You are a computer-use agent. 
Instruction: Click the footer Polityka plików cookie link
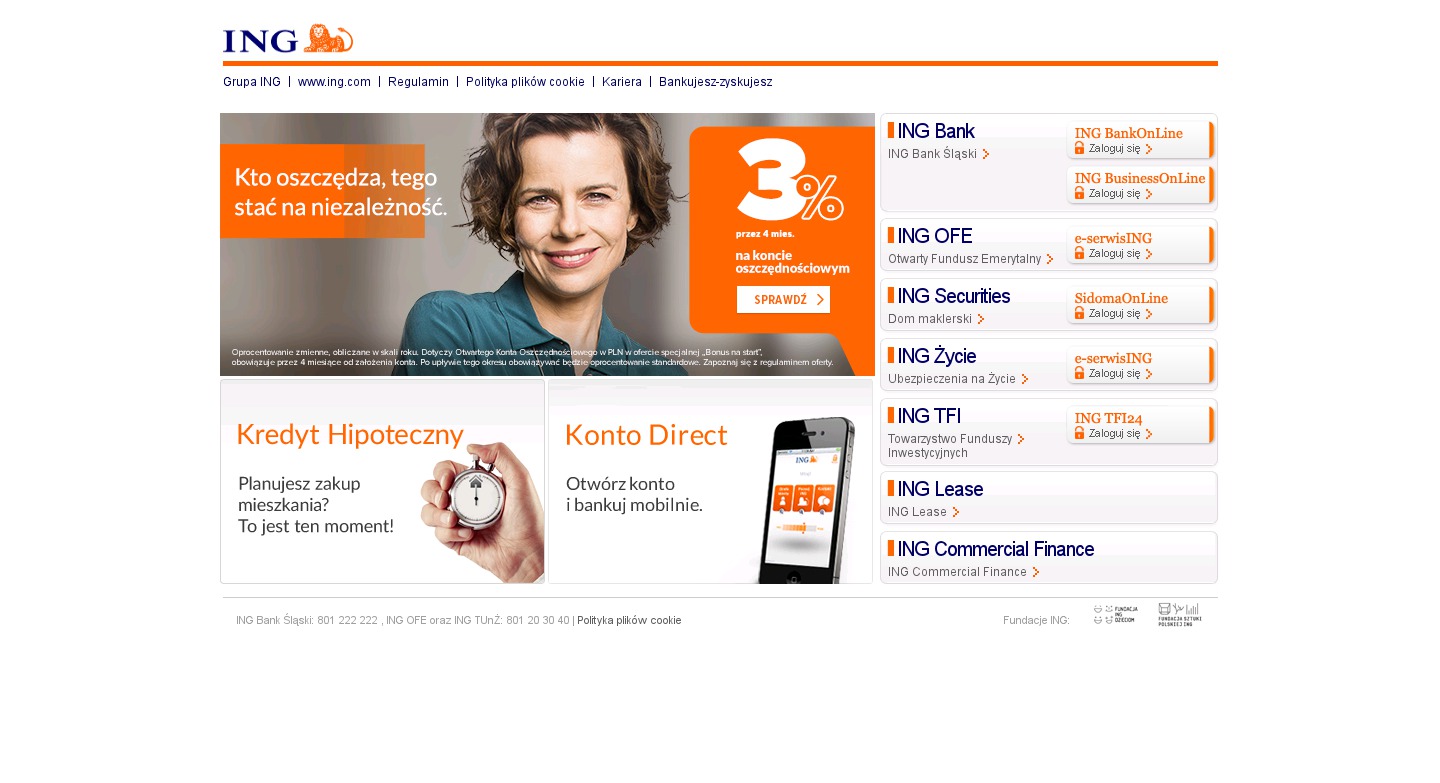tap(629, 620)
